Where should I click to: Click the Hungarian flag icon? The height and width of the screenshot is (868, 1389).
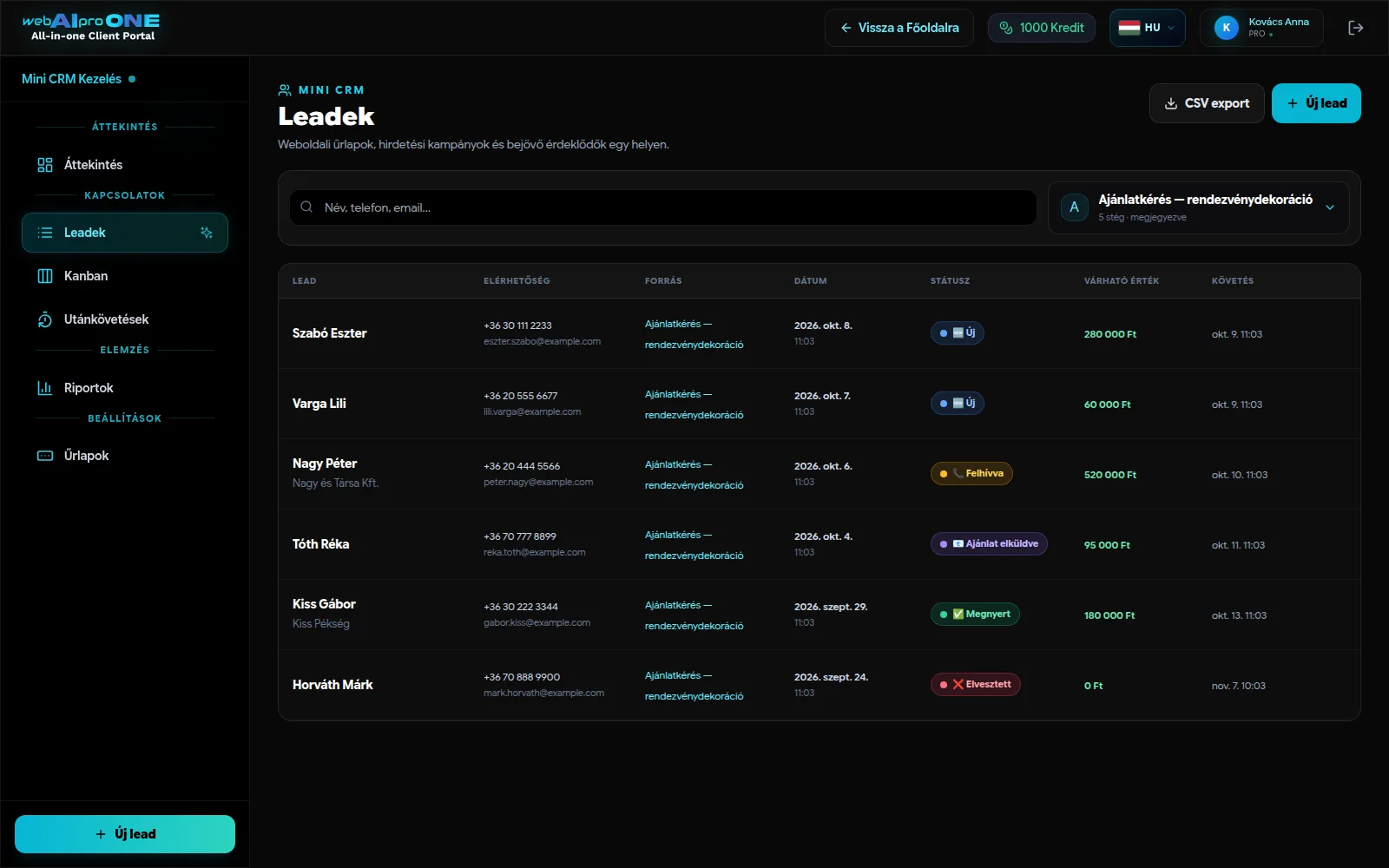(x=1129, y=28)
